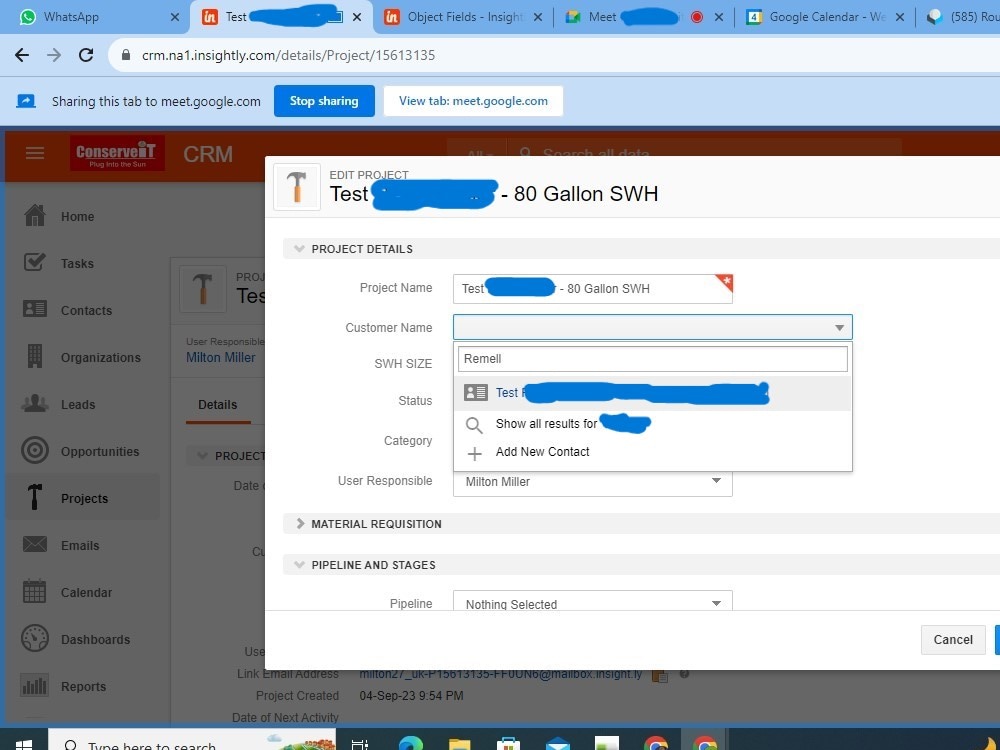Click Stop sharing button
The width and height of the screenshot is (1000, 750).
click(324, 101)
